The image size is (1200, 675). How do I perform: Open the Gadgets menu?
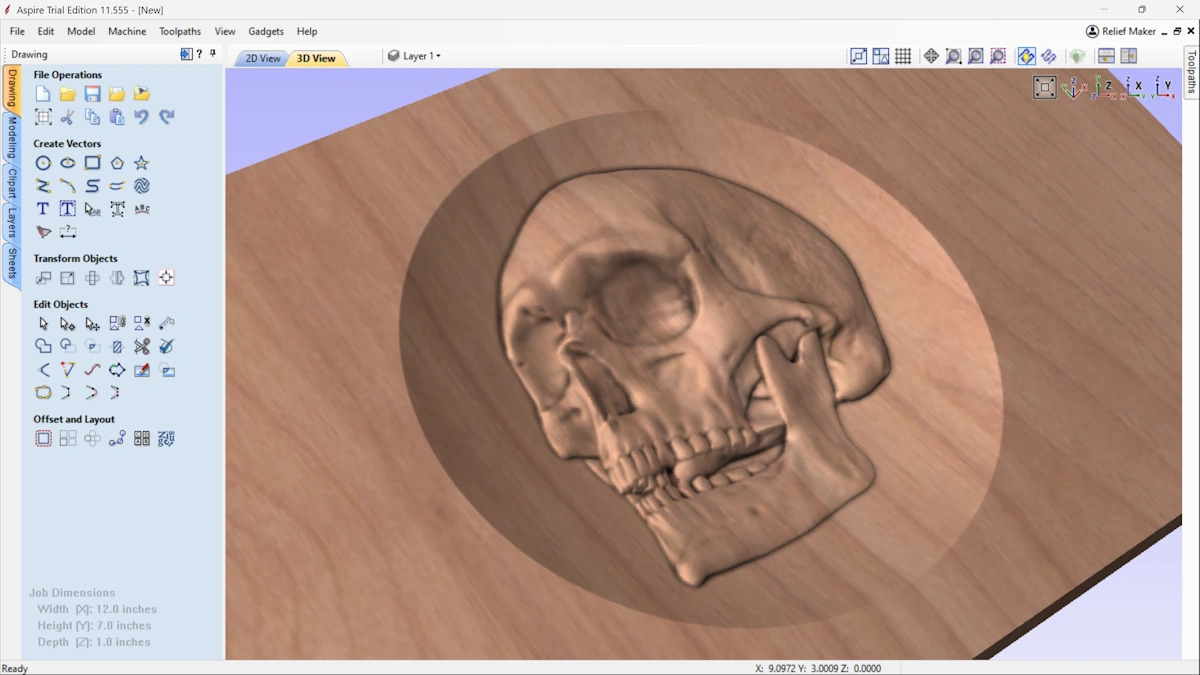click(265, 31)
